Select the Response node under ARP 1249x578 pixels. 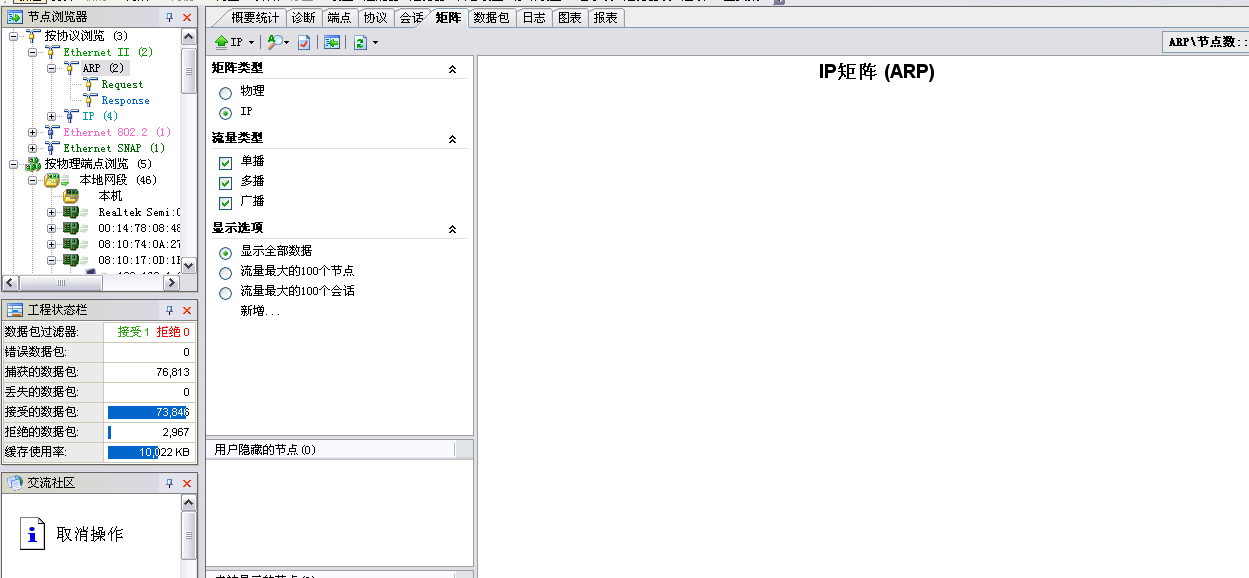click(125, 100)
